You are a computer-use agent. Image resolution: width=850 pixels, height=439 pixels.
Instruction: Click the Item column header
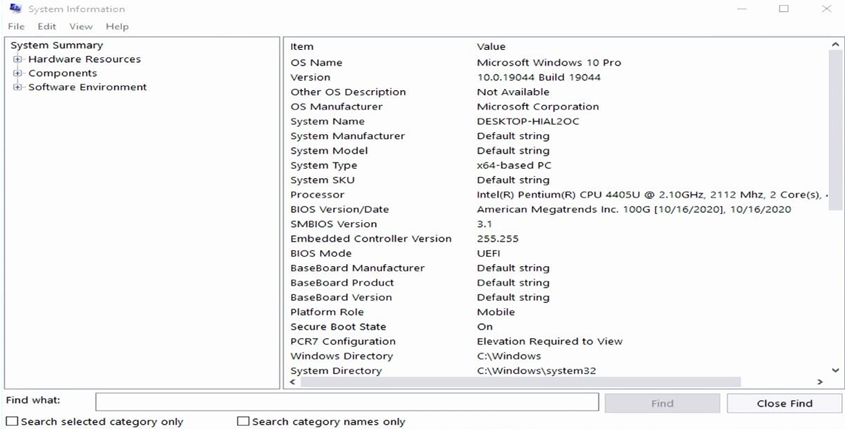pyautogui.click(x=302, y=46)
